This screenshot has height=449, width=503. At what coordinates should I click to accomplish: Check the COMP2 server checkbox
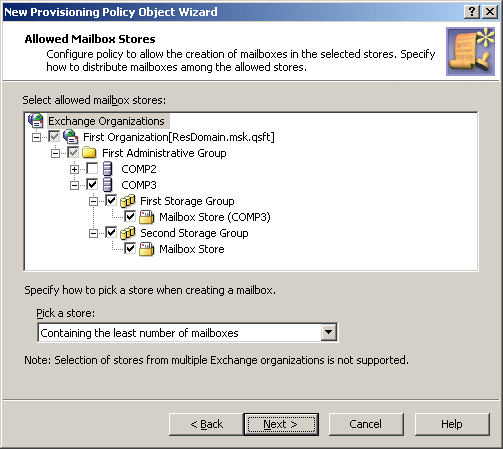coord(92,168)
